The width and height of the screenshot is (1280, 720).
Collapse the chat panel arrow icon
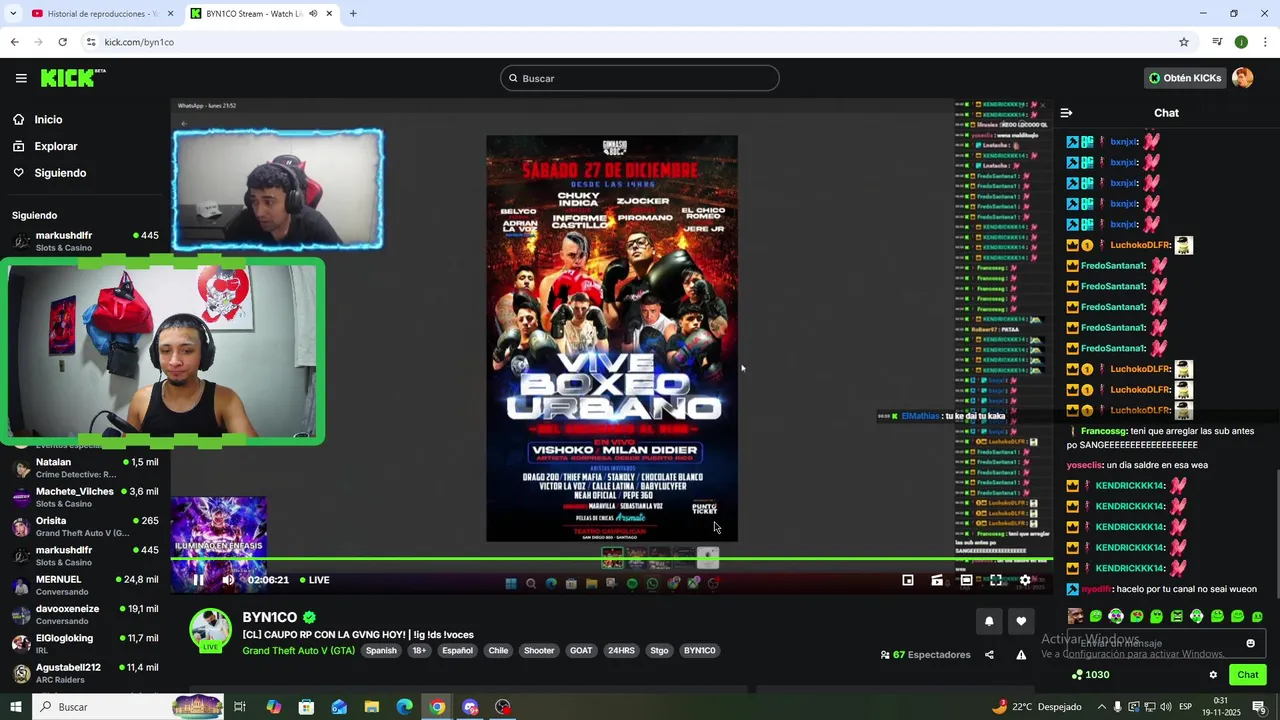(1066, 113)
